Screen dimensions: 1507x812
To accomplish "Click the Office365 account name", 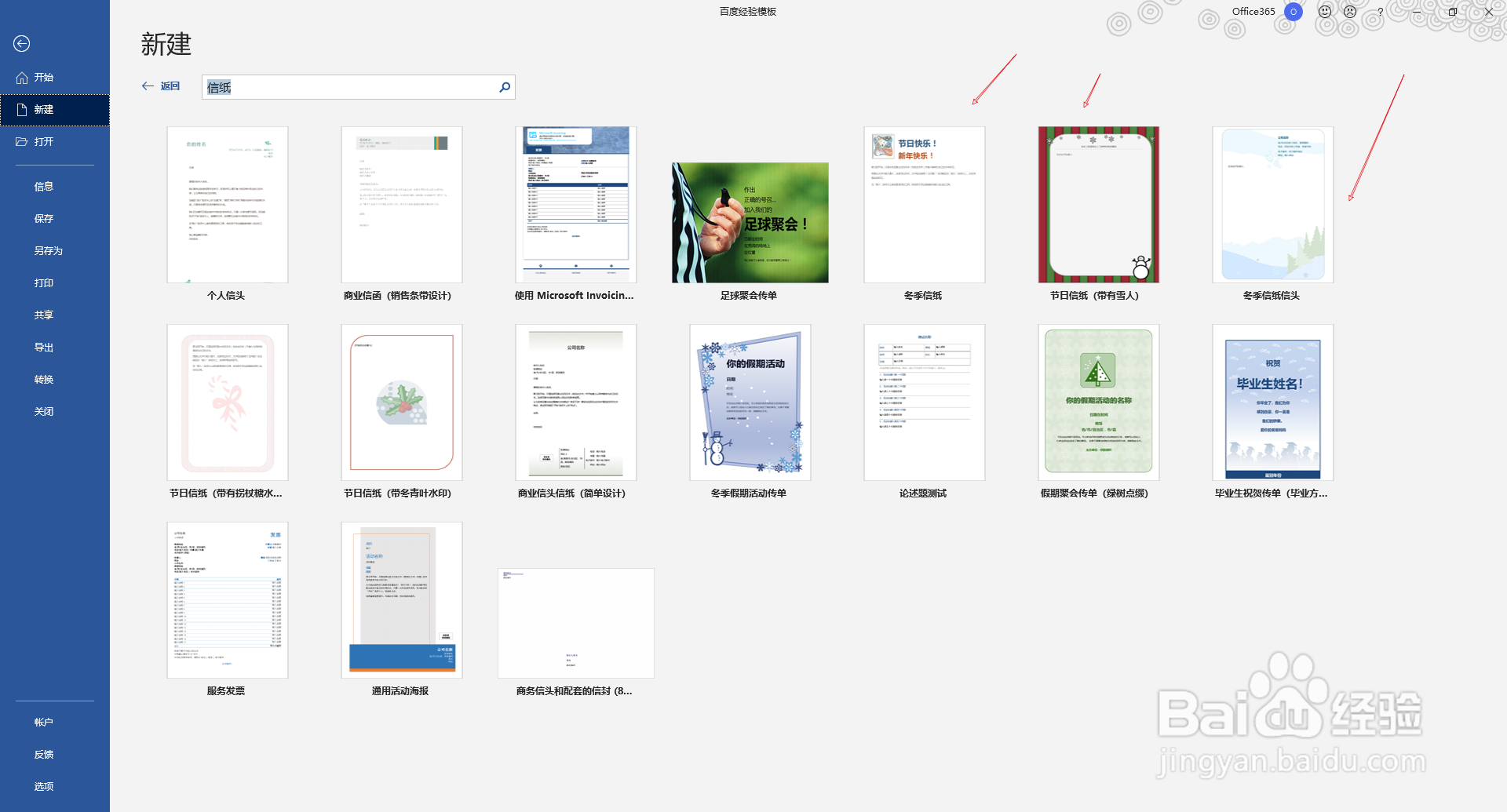I will pyautogui.click(x=1253, y=12).
